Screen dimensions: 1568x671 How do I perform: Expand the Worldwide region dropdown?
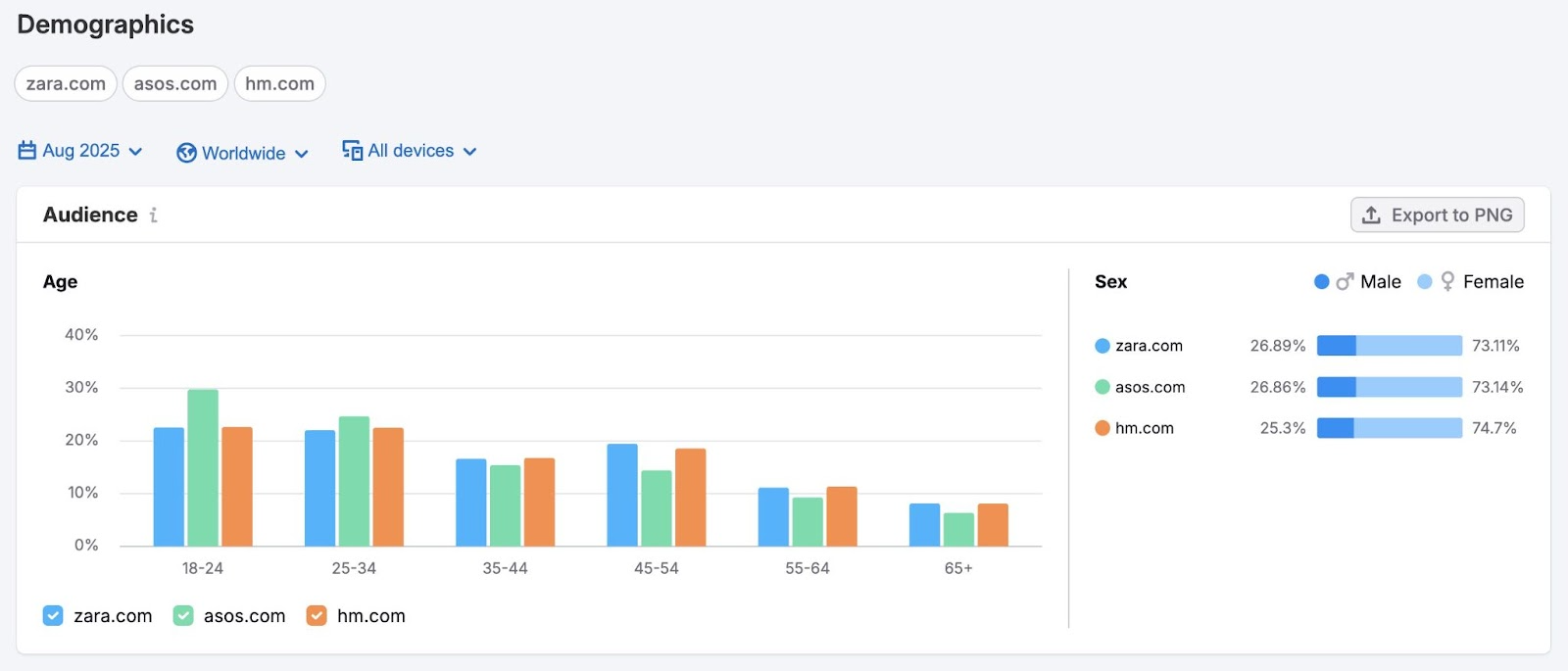tap(243, 154)
